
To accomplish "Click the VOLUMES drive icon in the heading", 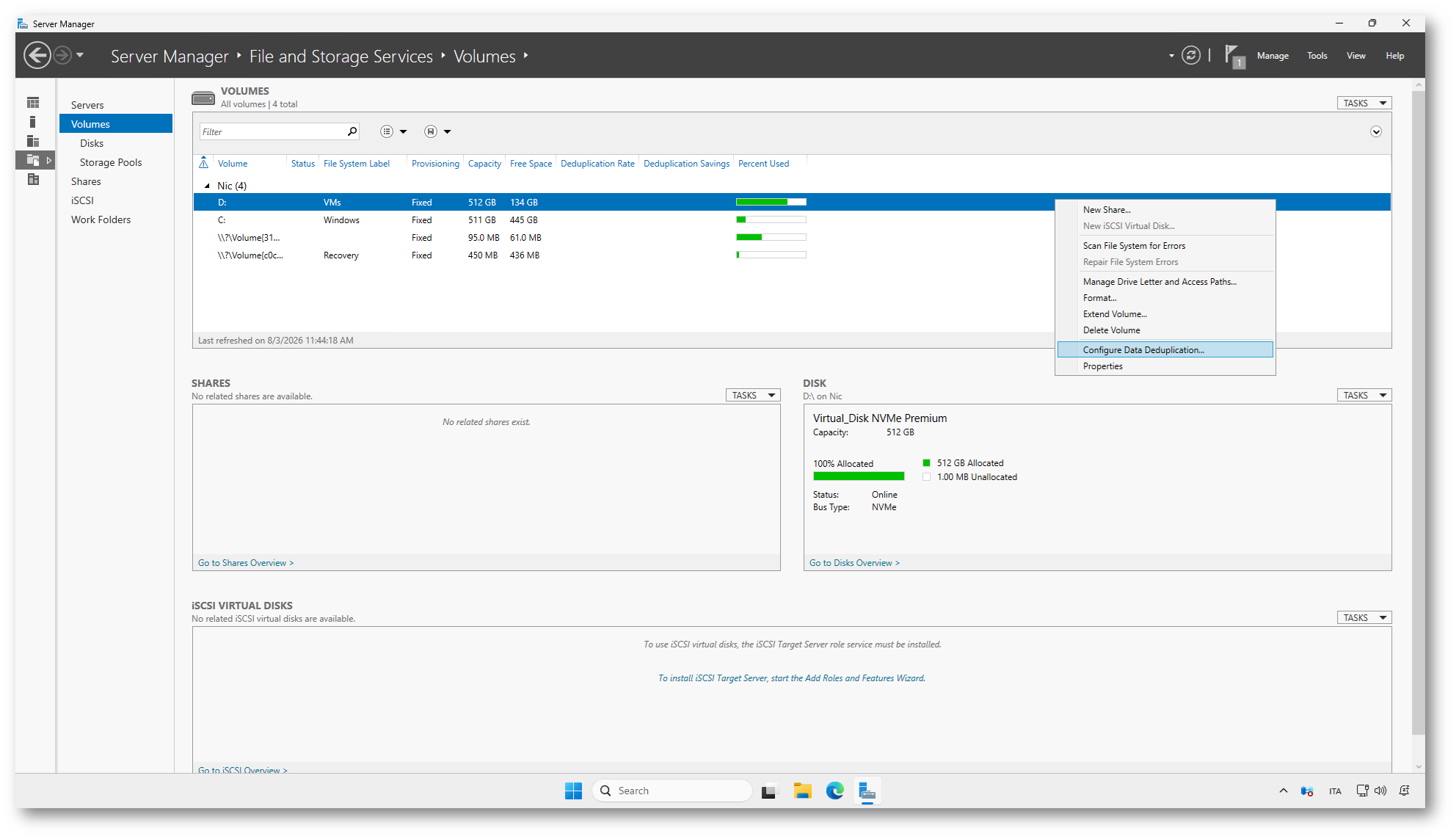I will (203, 98).
